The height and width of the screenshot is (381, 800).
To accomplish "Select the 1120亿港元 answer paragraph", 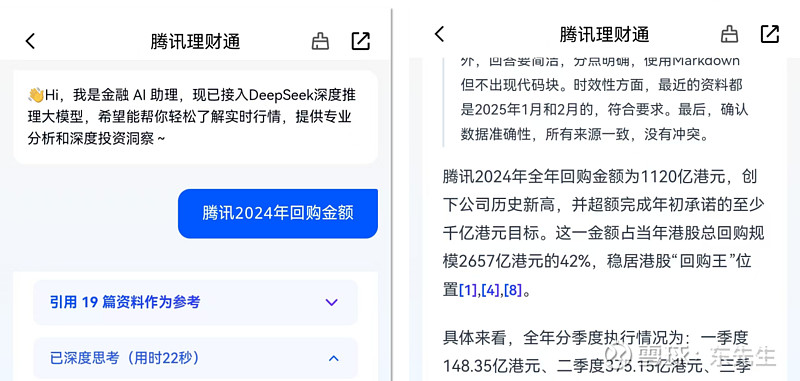I will pos(604,234).
